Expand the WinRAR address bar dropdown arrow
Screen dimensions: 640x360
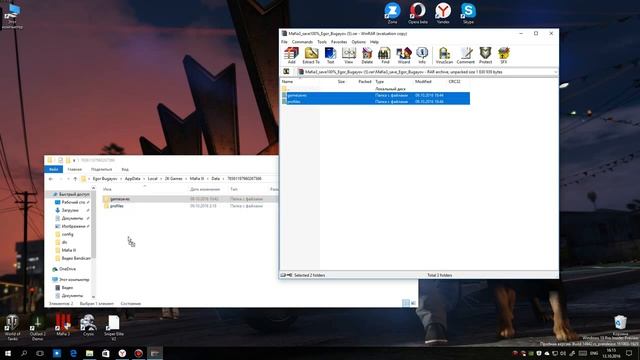click(x=555, y=72)
